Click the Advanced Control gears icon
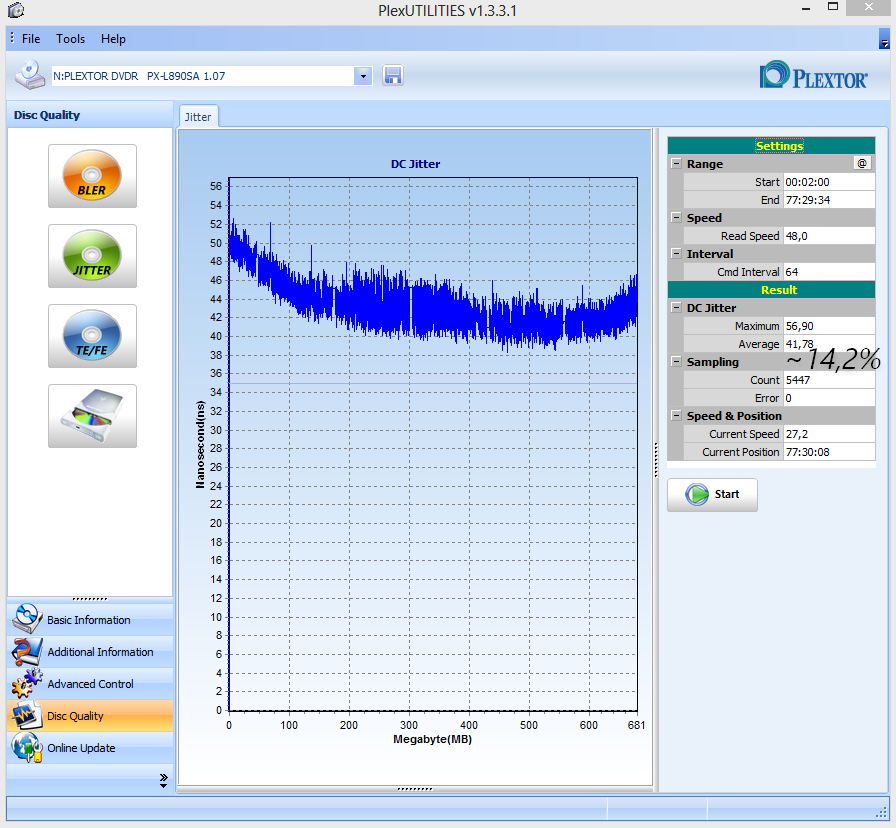896x828 pixels. pos(27,683)
